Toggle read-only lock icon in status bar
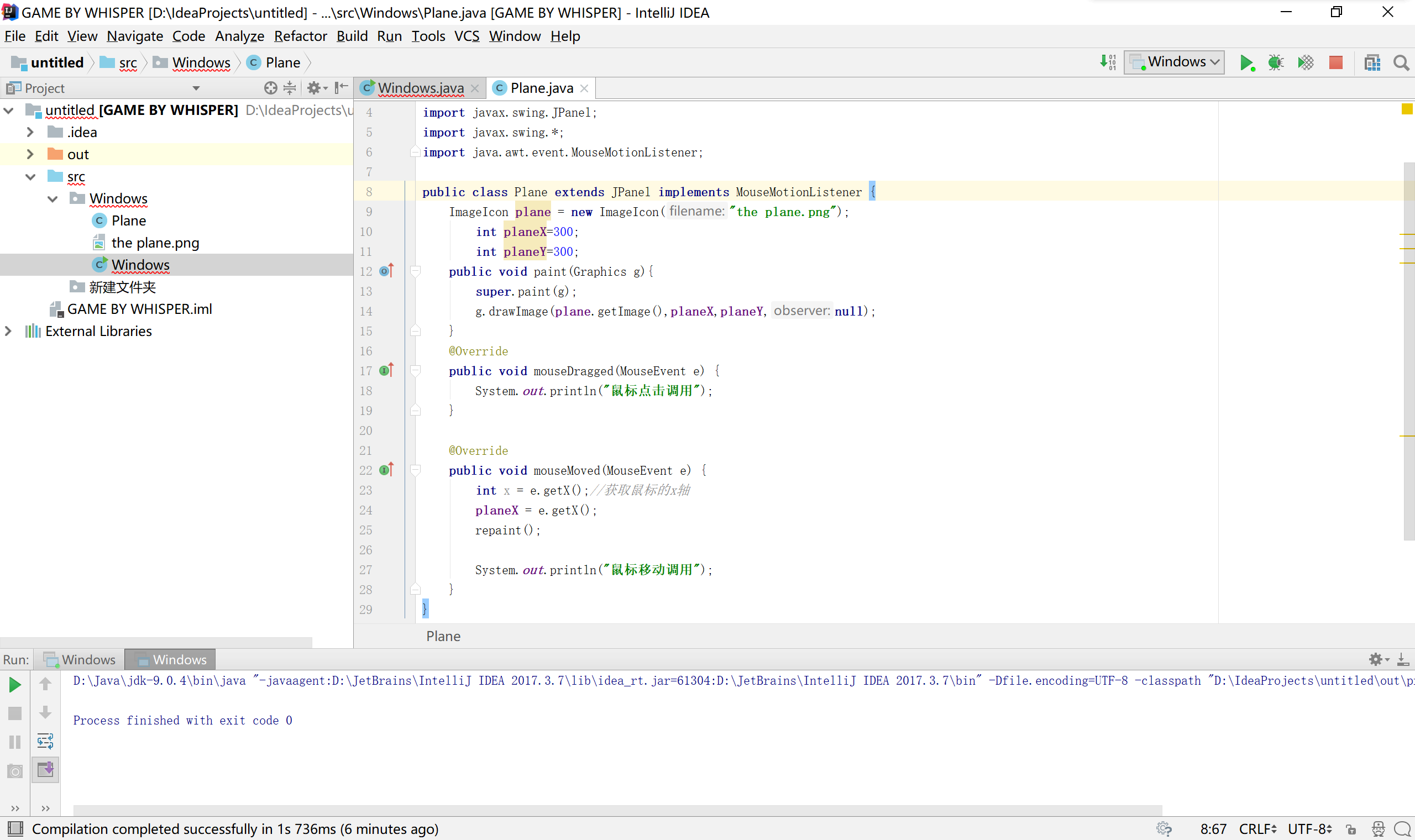1415x840 pixels. (x=1351, y=830)
